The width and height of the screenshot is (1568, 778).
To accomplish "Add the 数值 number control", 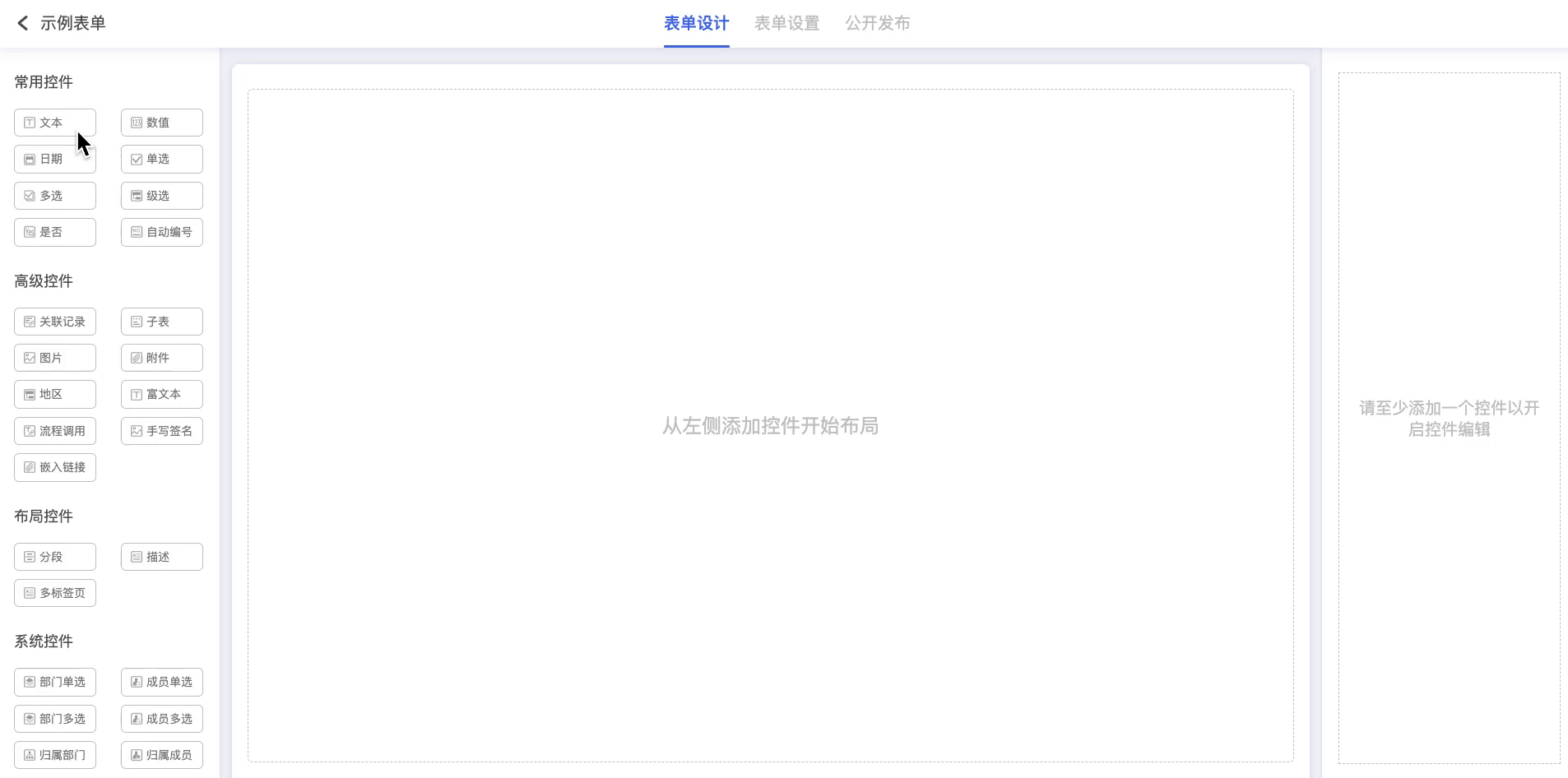I will (161, 123).
